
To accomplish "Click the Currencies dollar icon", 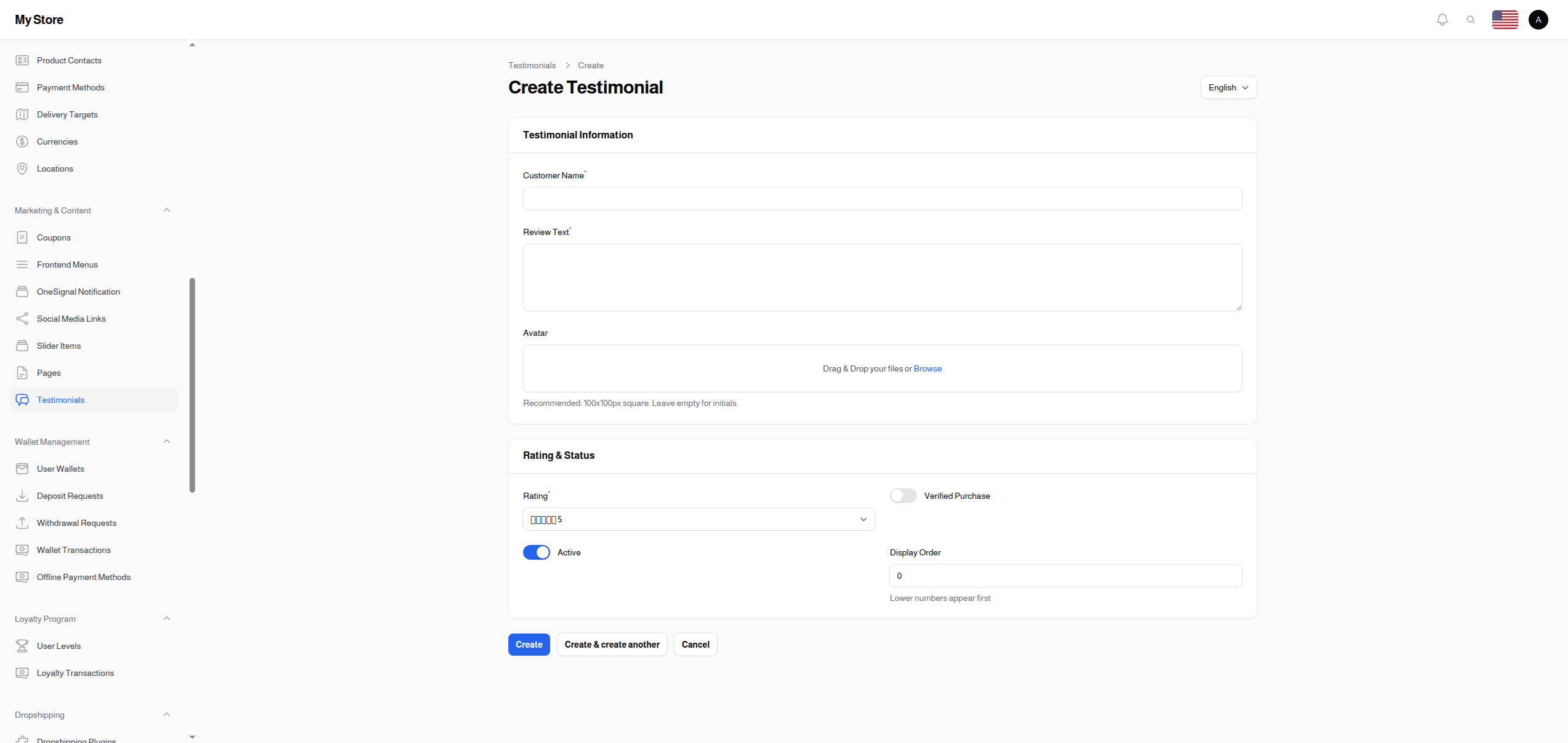I will point(22,141).
